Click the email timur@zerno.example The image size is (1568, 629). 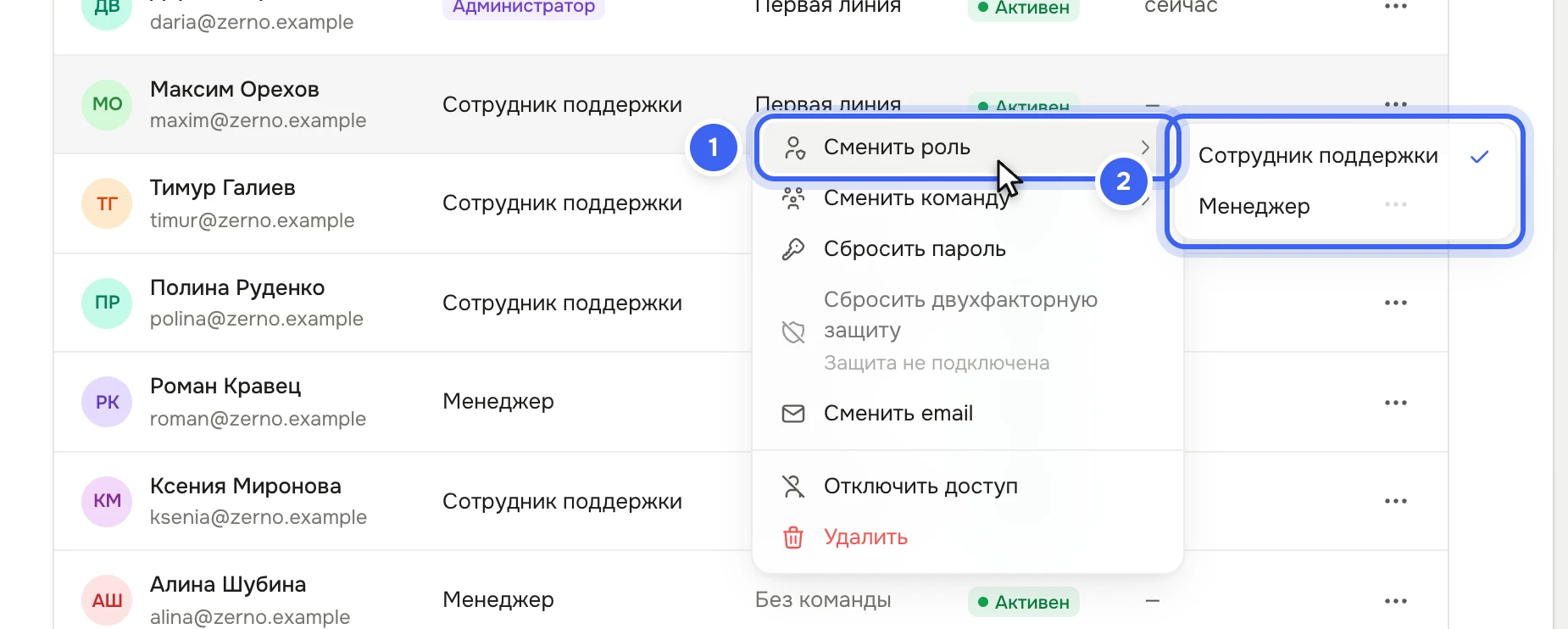(253, 220)
